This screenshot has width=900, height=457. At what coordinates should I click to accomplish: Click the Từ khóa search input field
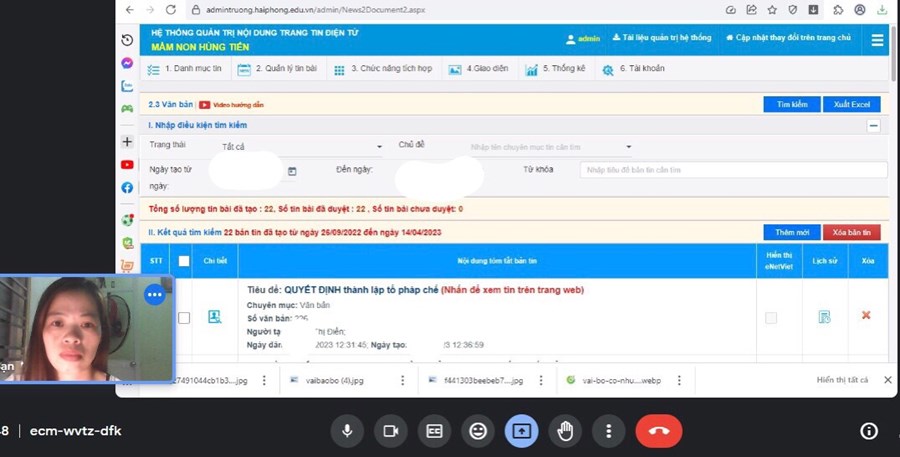coord(732,170)
